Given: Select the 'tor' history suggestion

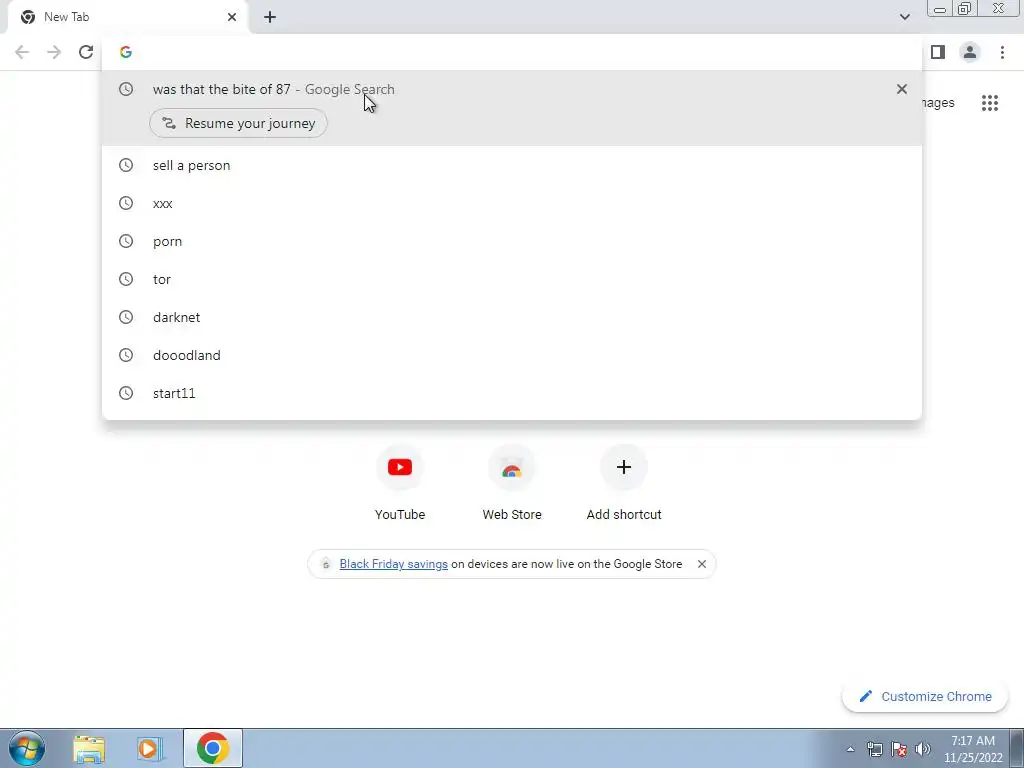Looking at the screenshot, I should [512, 280].
